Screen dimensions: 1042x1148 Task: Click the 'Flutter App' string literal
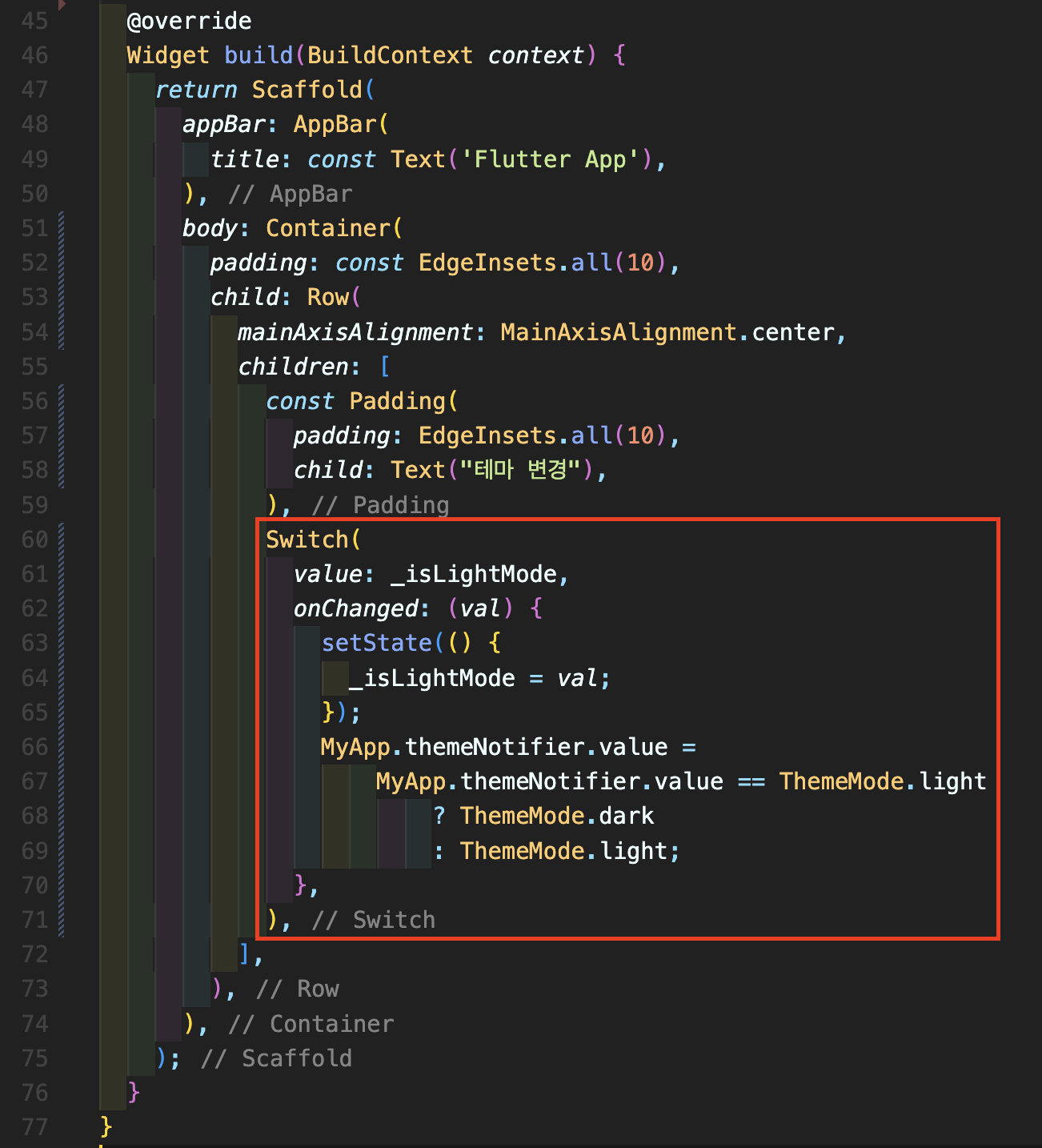(x=551, y=159)
